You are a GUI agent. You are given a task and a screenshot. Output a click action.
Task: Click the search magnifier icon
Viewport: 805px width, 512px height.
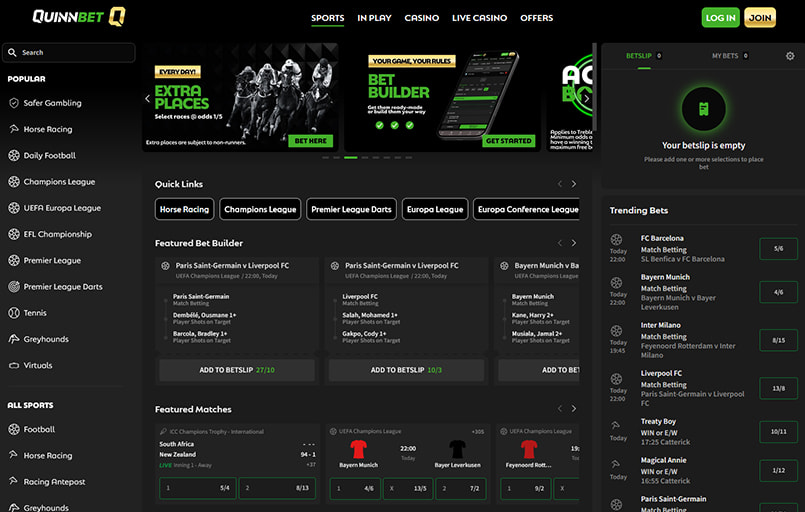click(x=12, y=52)
